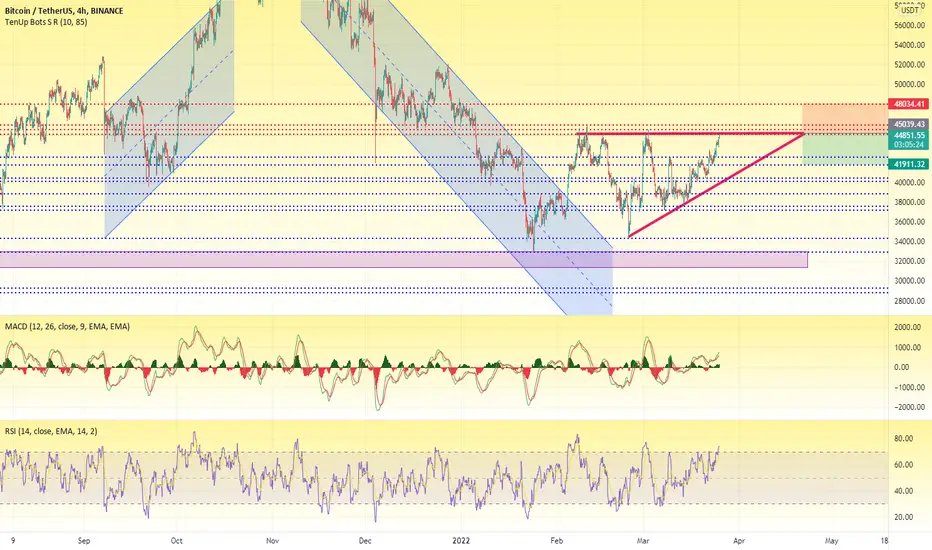Click the 0.00 value on MACD axis

(902, 367)
